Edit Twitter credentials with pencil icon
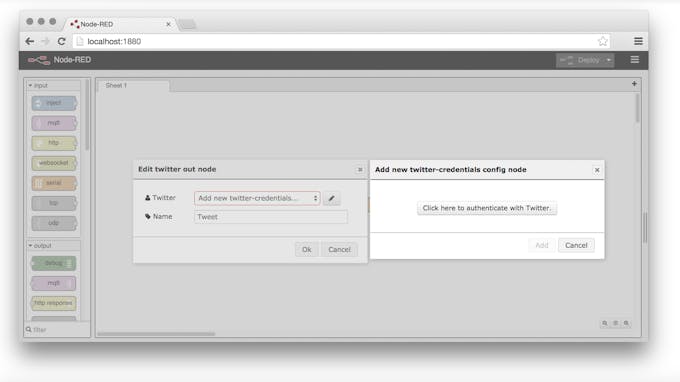 (332, 198)
